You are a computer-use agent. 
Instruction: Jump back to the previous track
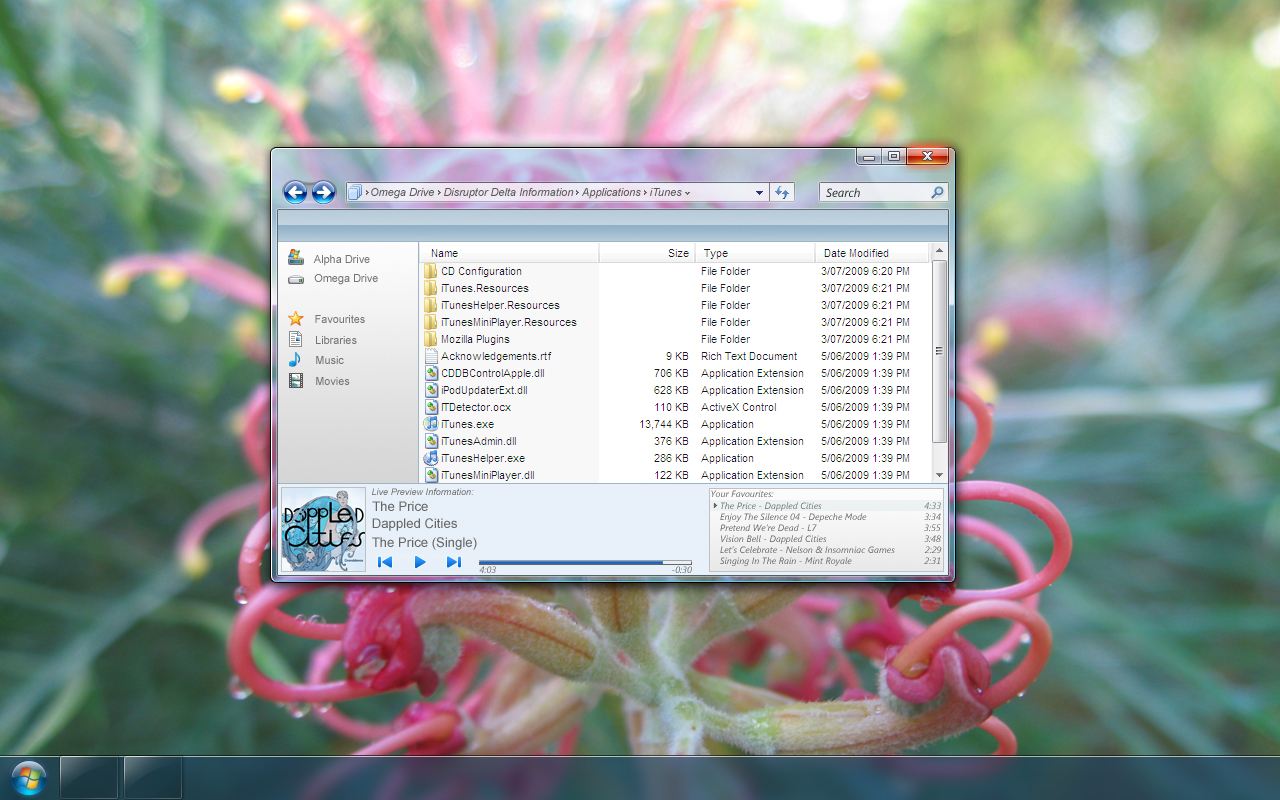pyautogui.click(x=385, y=562)
